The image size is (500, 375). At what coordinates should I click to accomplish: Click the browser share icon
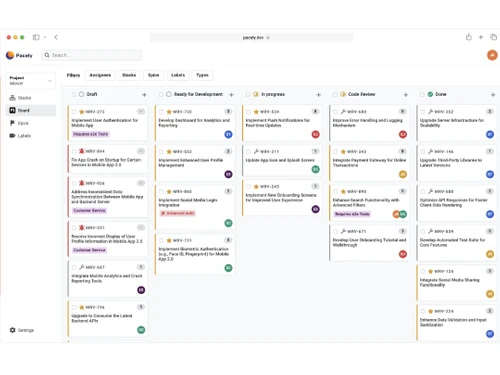pos(469,37)
